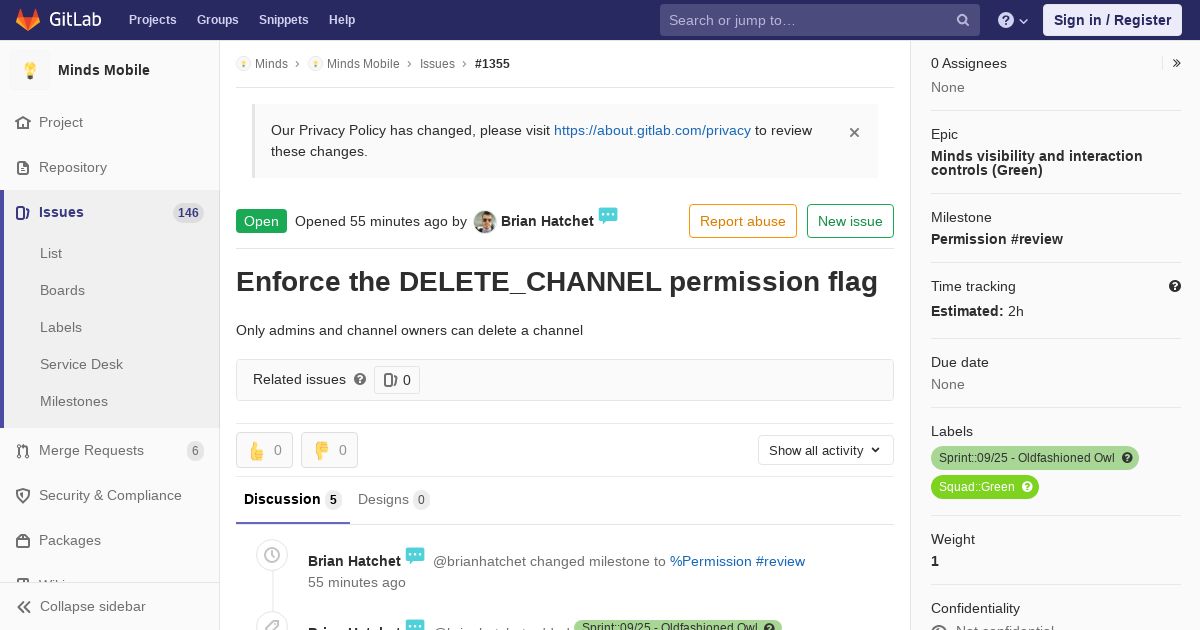
Task: Click the GitLab fox logo
Action: (28, 20)
